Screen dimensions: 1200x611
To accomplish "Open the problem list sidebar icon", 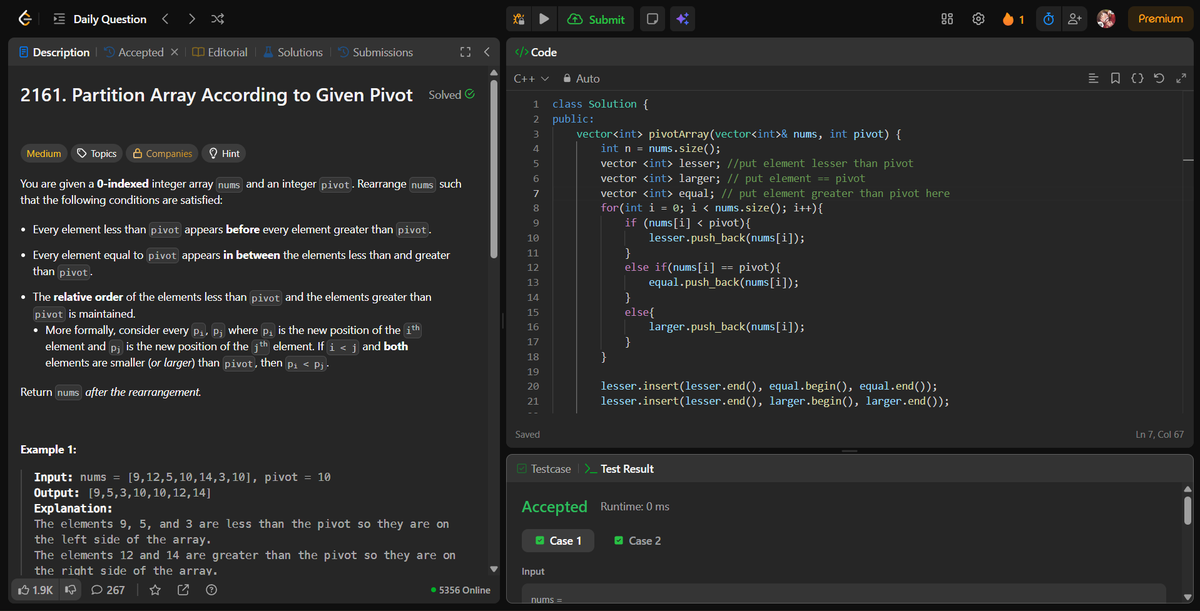I will tap(59, 19).
